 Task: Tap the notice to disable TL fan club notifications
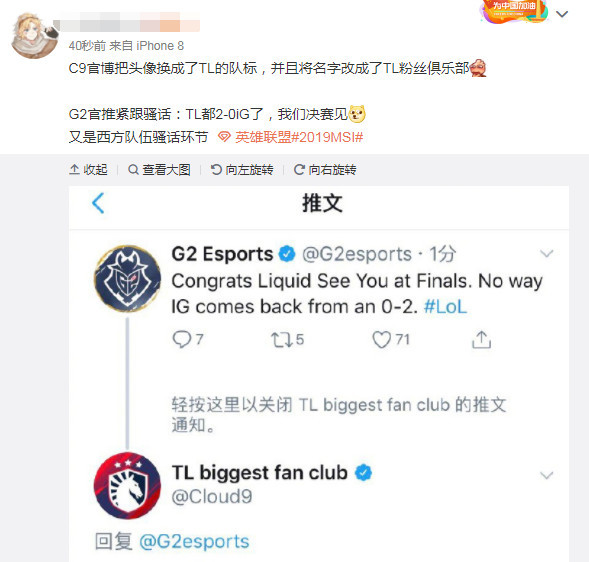point(339,415)
